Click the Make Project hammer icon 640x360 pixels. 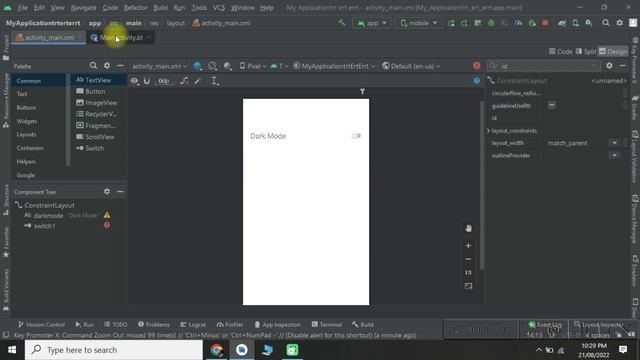341,23
